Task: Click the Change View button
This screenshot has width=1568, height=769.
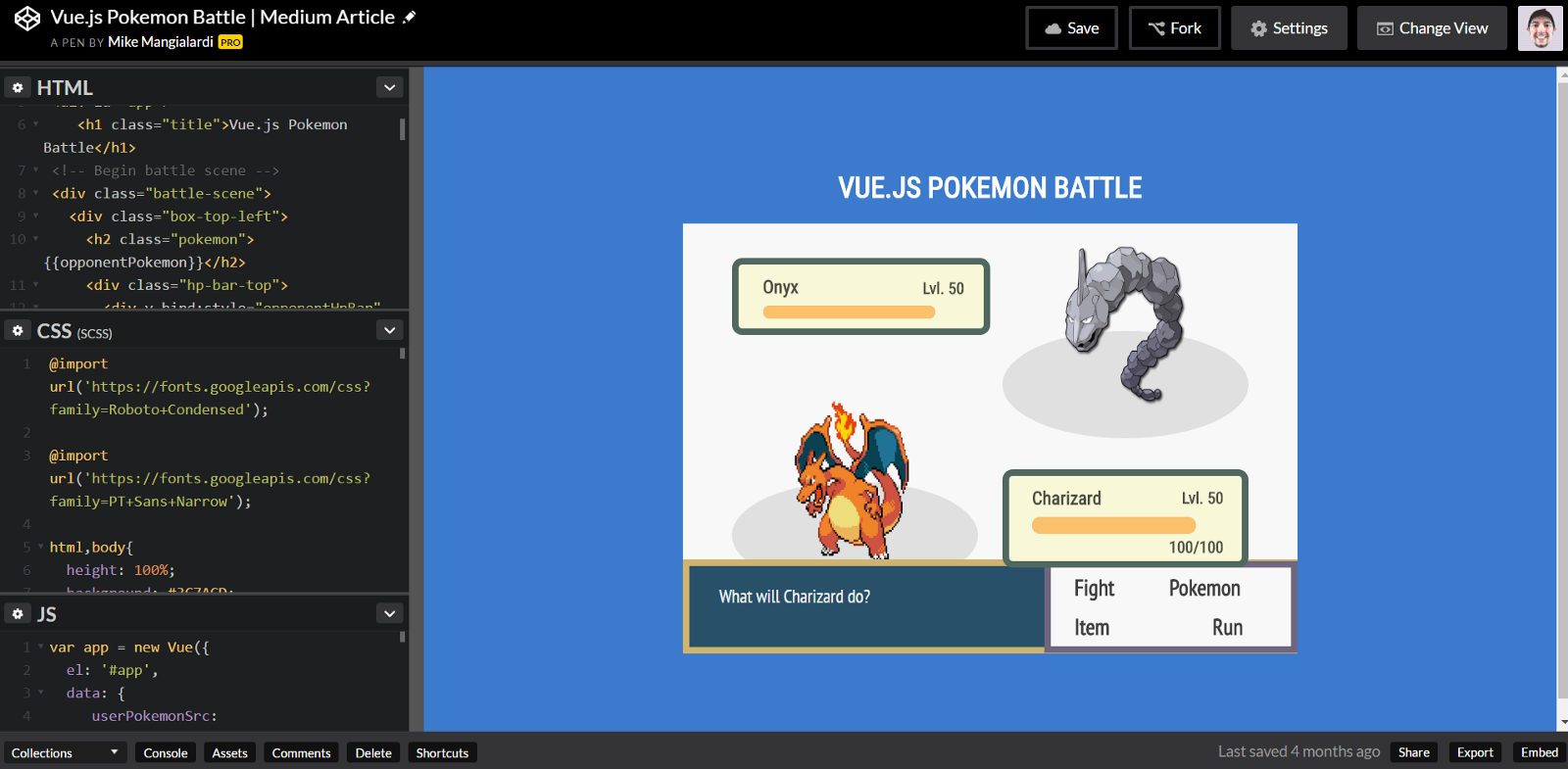Action: coord(1432,28)
